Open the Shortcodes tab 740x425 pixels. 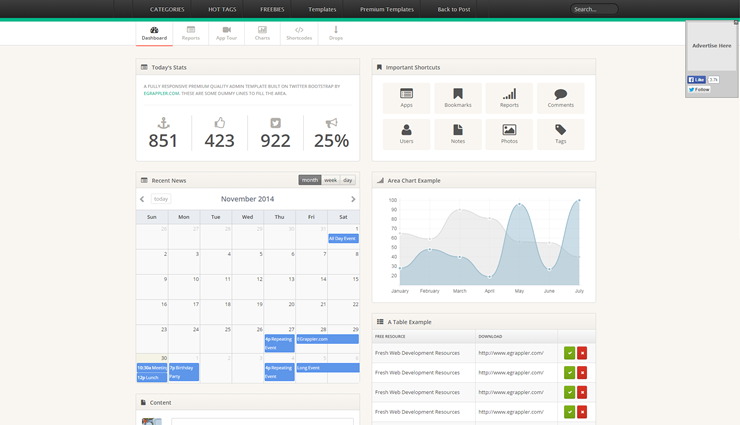(299, 33)
